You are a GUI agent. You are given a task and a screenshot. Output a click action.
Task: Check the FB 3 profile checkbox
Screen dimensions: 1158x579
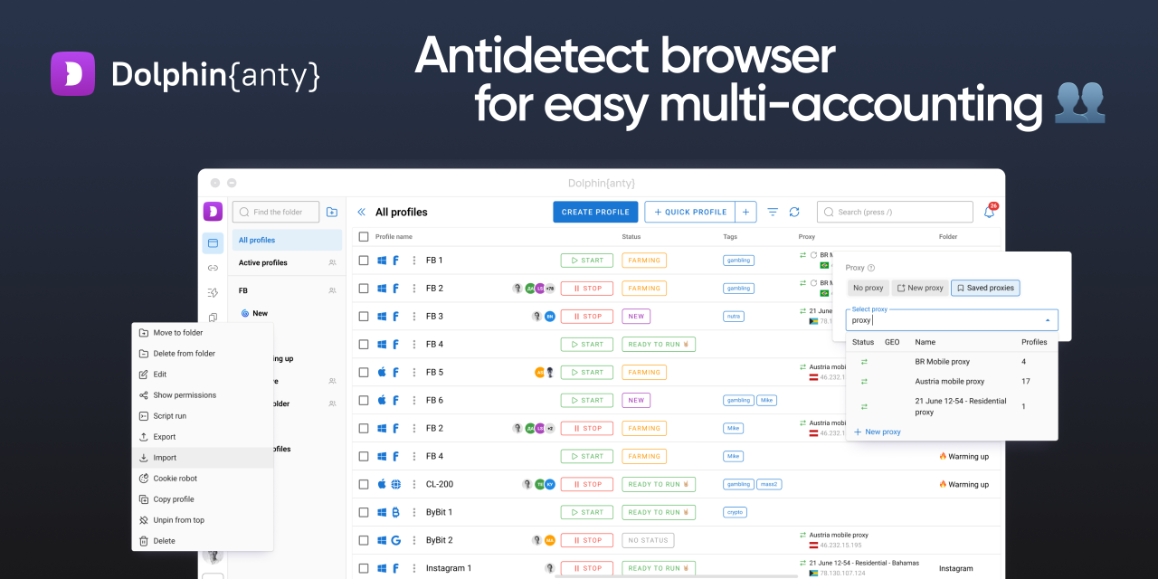(x=363, y=316)
